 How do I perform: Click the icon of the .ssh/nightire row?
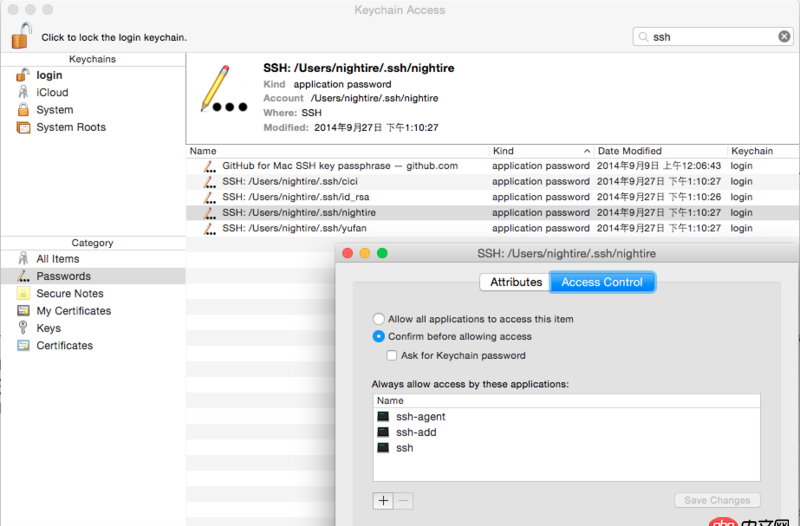[209, 213]
